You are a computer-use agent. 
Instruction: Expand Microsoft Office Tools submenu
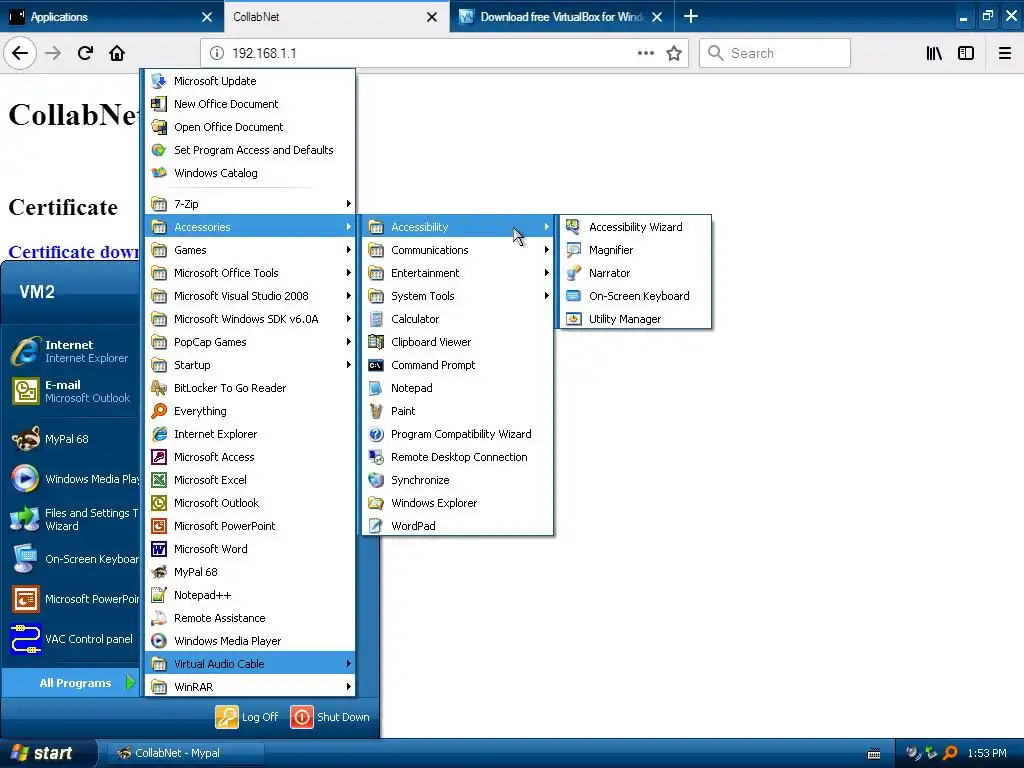tap(250, 273)
